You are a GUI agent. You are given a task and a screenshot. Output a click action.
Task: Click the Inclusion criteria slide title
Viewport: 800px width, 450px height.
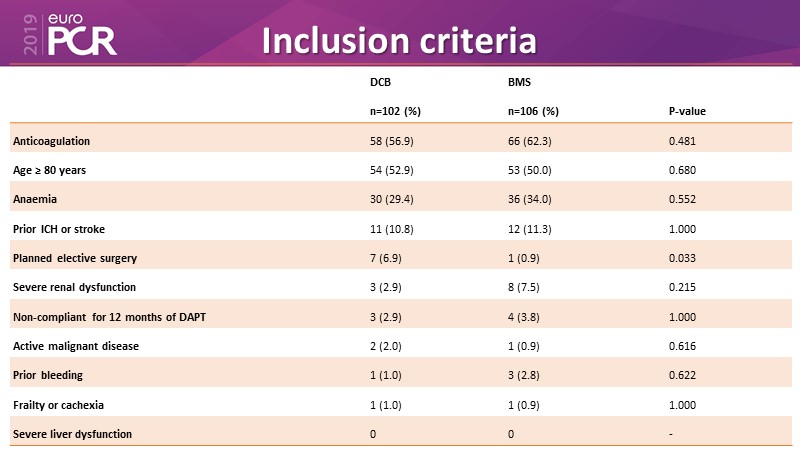click(398, 40)
